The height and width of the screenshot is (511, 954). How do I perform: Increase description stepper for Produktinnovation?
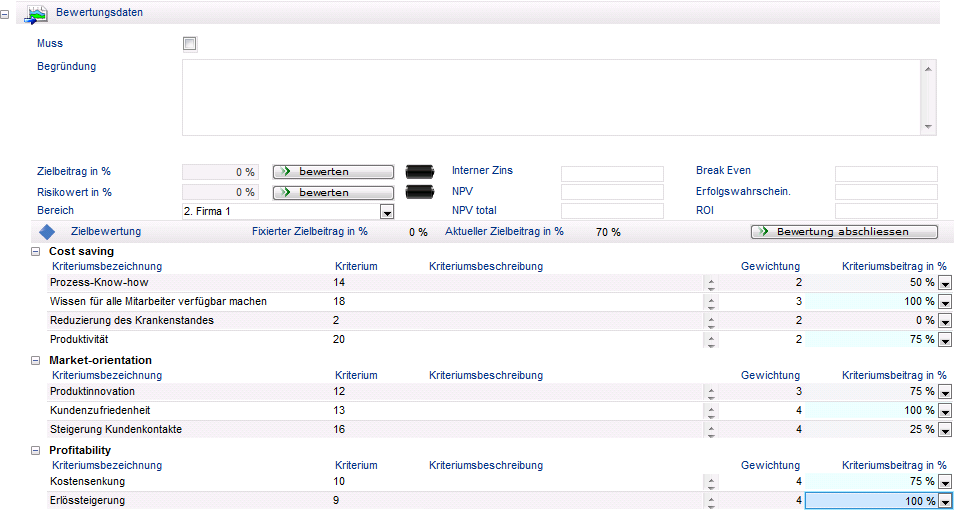pyautogui.click(x=711, y=388)
